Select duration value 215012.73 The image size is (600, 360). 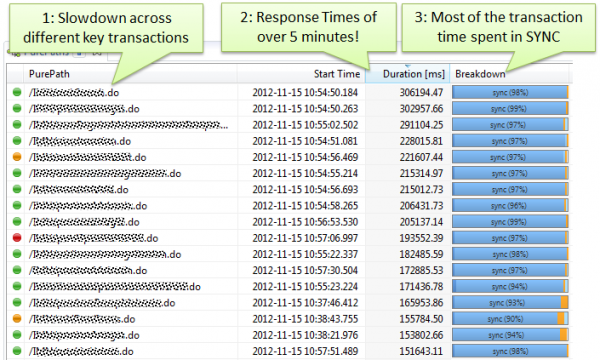pyautogui.click(x=421, y=189)
